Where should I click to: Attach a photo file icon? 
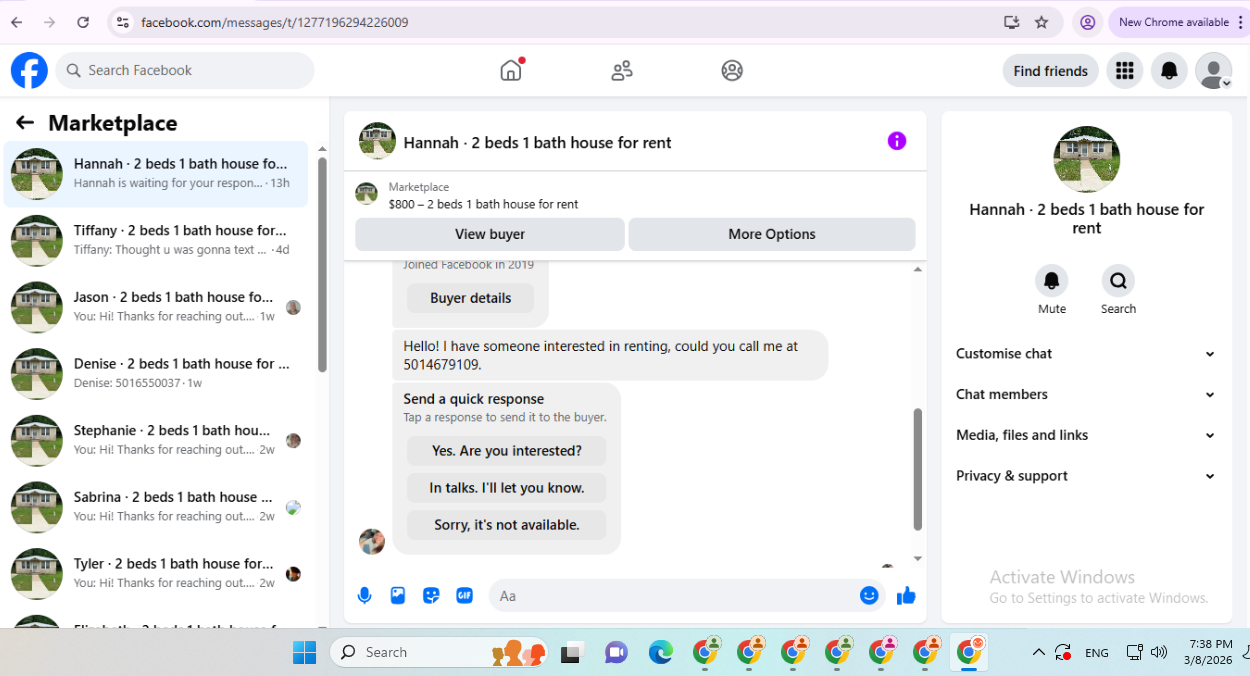tap(398, 596)
